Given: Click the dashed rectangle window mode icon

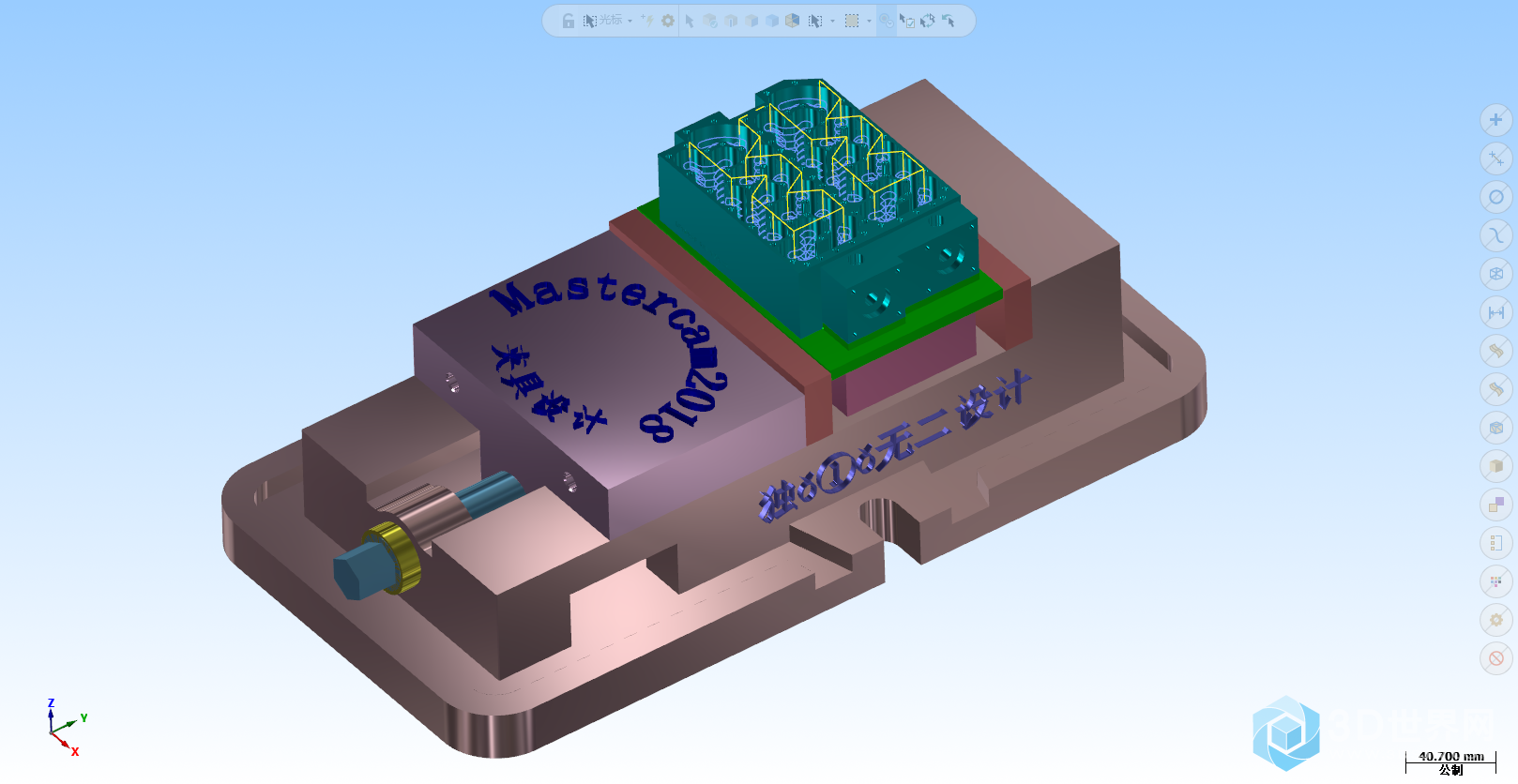Looking at the screenshot, I should coord(852,21).
